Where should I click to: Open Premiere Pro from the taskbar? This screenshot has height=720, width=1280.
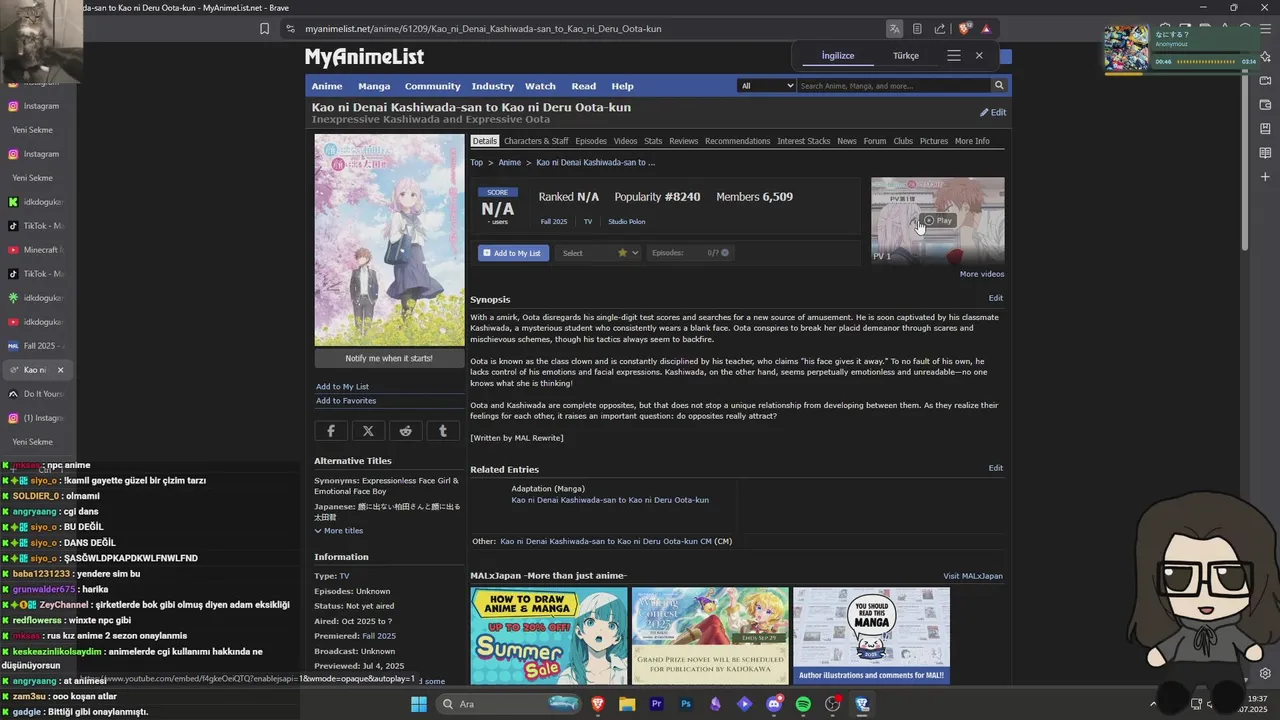coord(656,704)
